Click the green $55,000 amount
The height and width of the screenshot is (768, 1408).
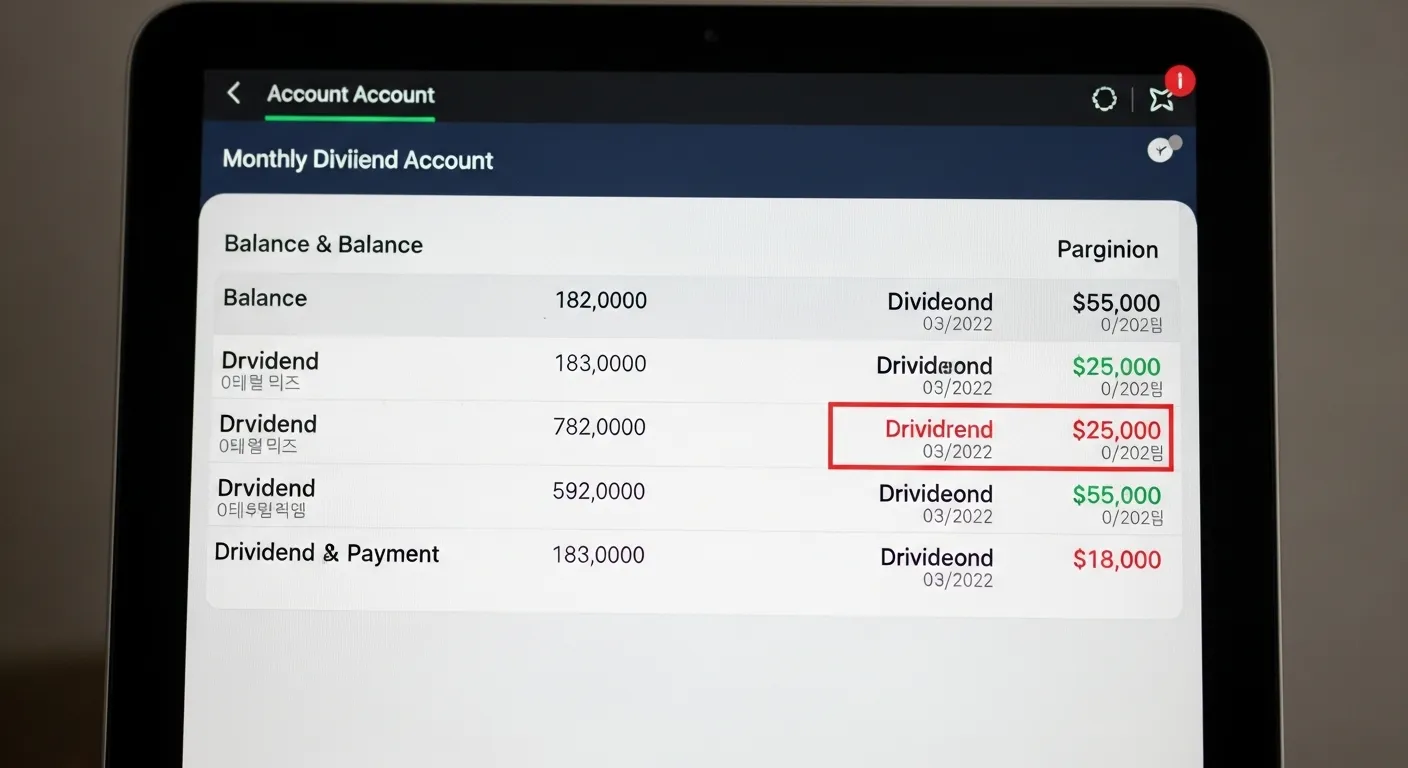(x=1116, y=495)
